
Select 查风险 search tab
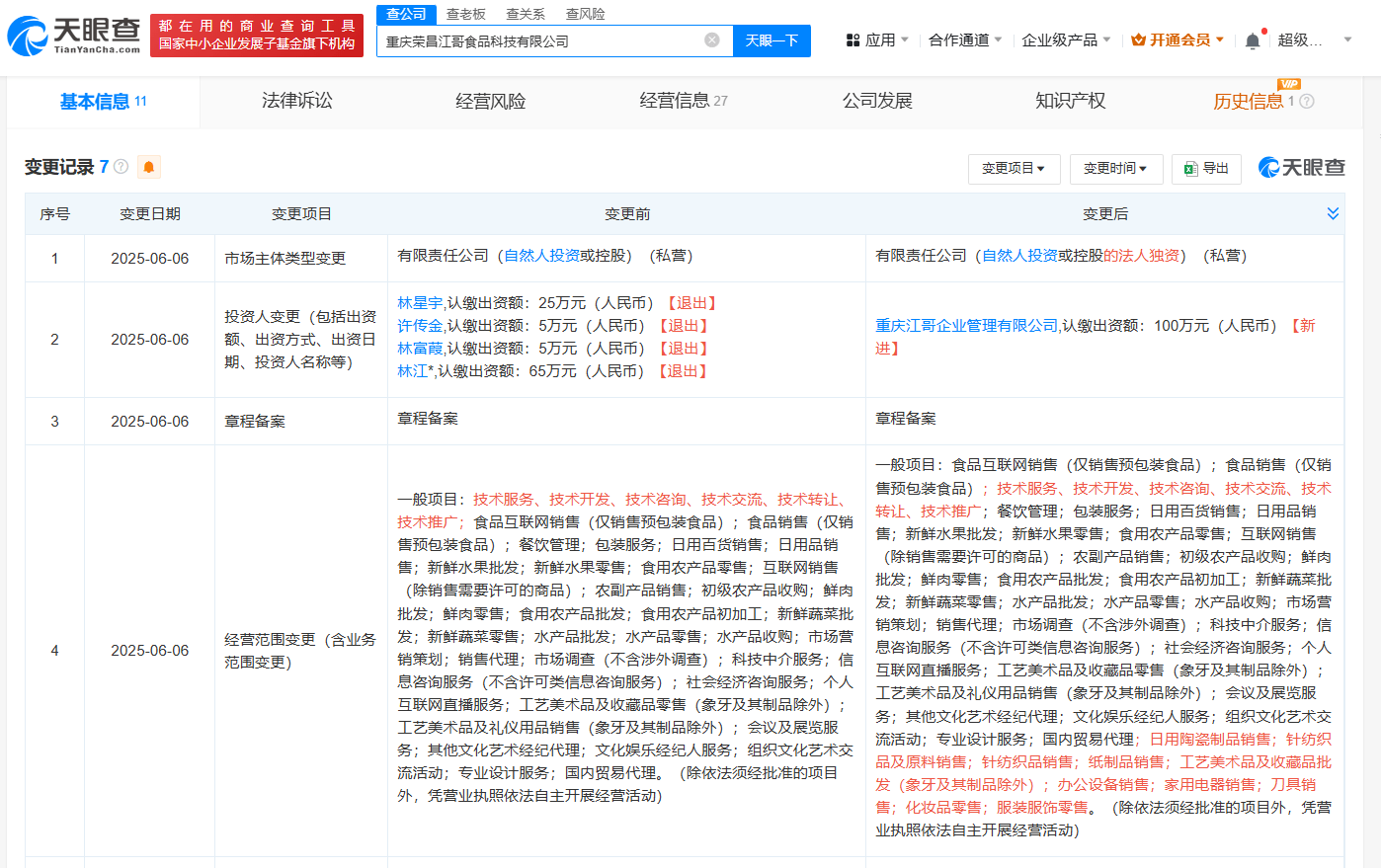coord(585,14)
